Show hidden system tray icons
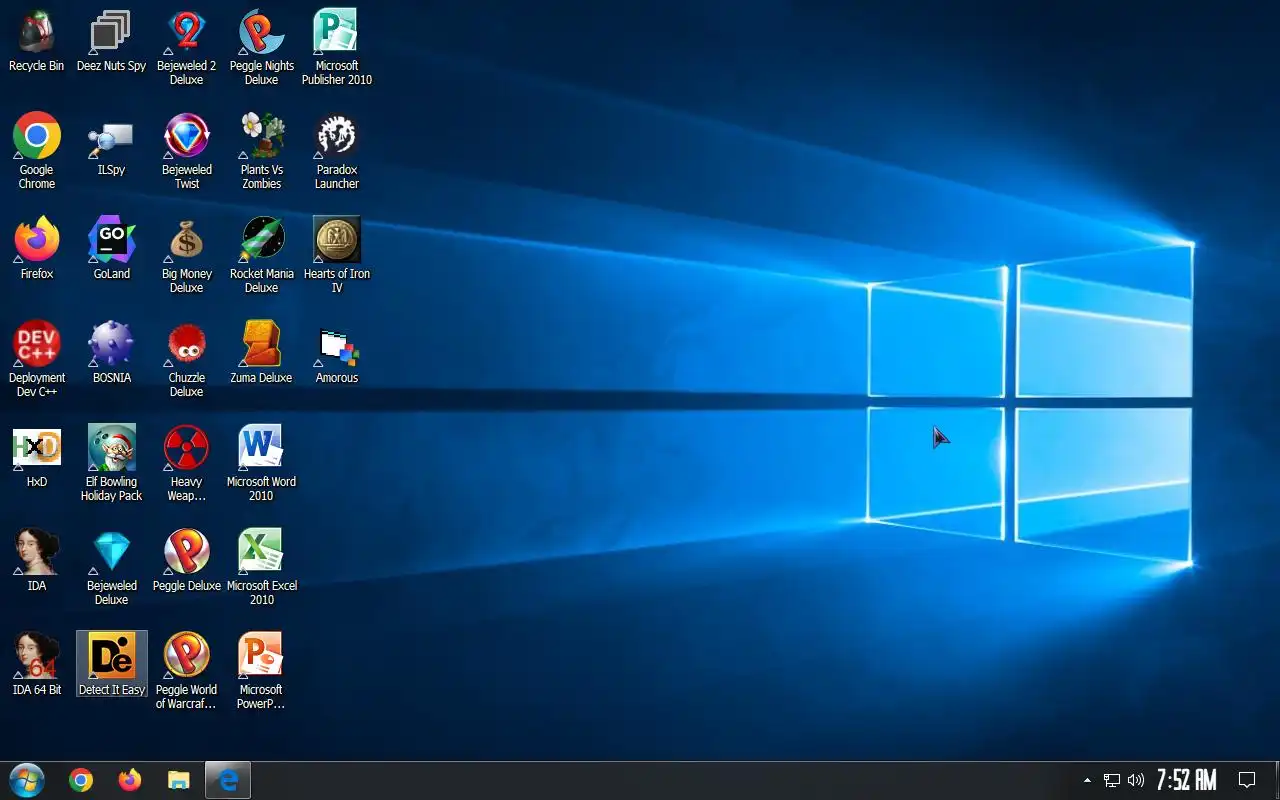This screenshot has height=800, width=1280. click(x=1087, y=780)
